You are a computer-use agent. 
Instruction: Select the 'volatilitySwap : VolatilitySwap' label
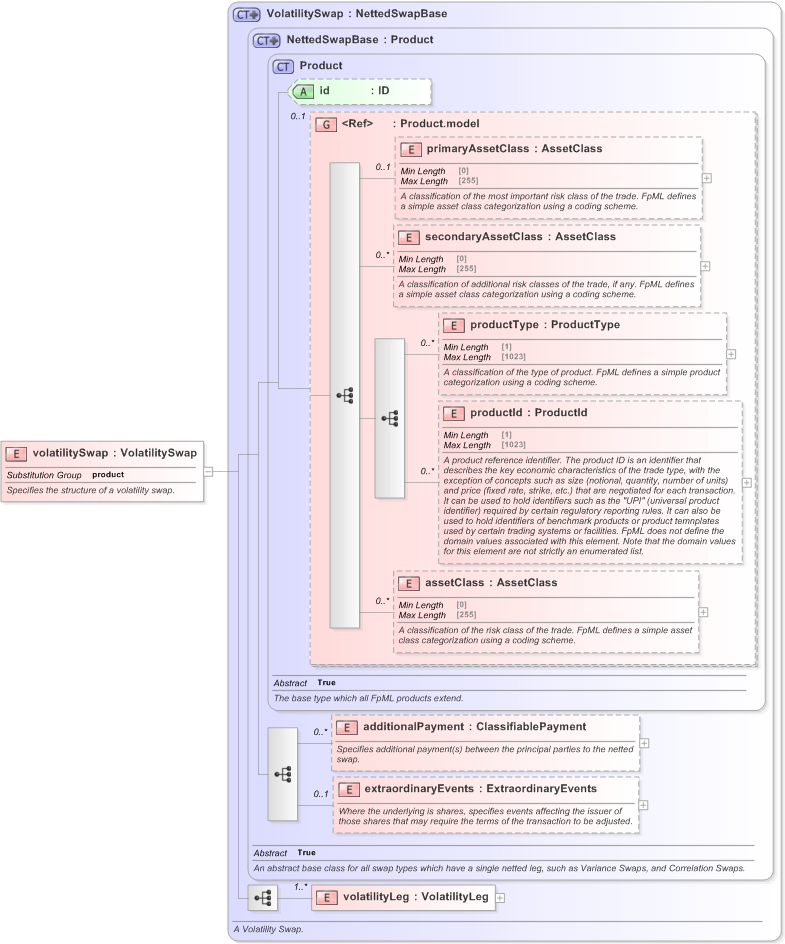pos(114,453)
